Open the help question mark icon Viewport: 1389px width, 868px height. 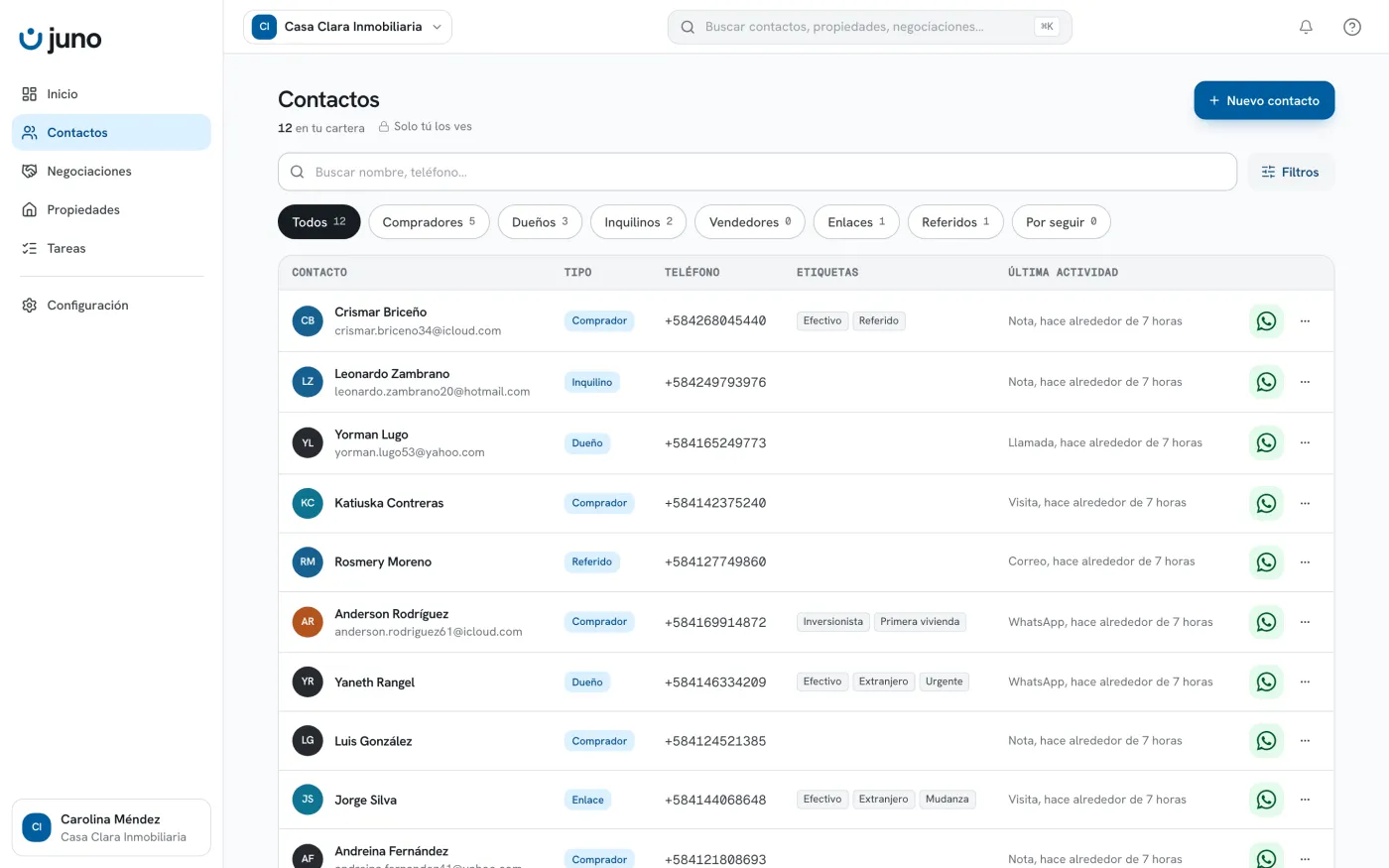coord(1352,27)
